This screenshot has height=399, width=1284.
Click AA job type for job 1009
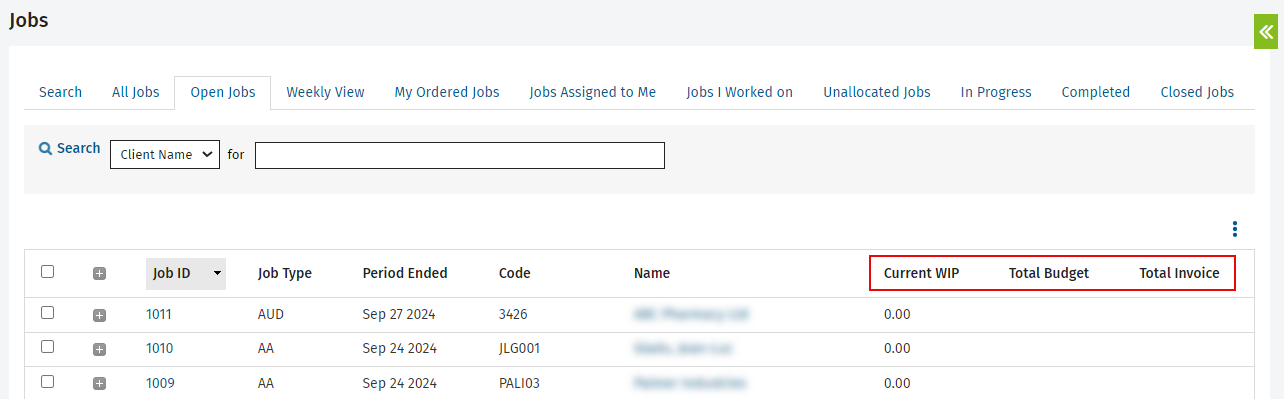(266, 383)
